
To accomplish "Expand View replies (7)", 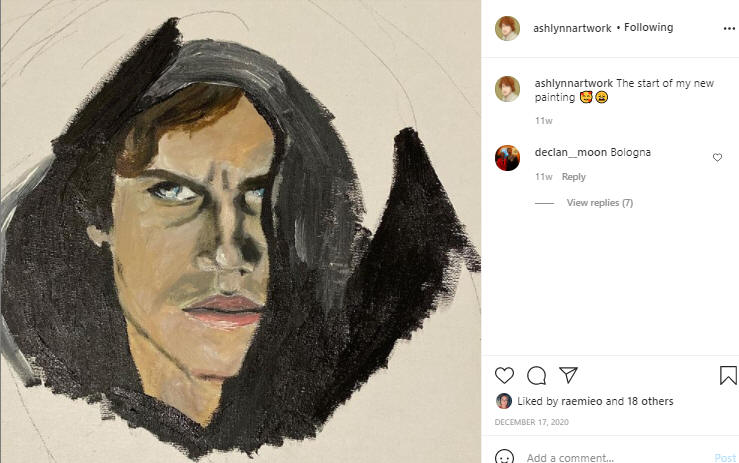I will click(599, 203).
